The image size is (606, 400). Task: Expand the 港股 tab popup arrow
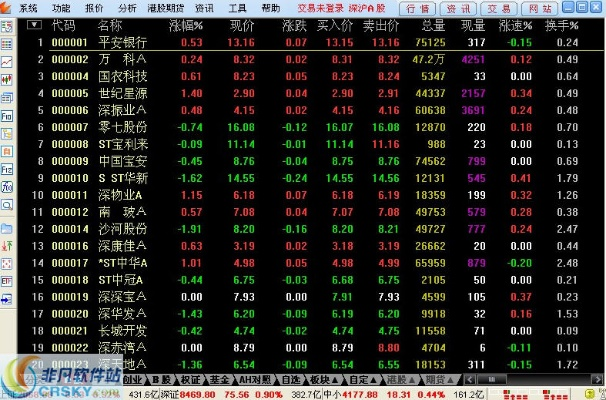tap(414, 380)
